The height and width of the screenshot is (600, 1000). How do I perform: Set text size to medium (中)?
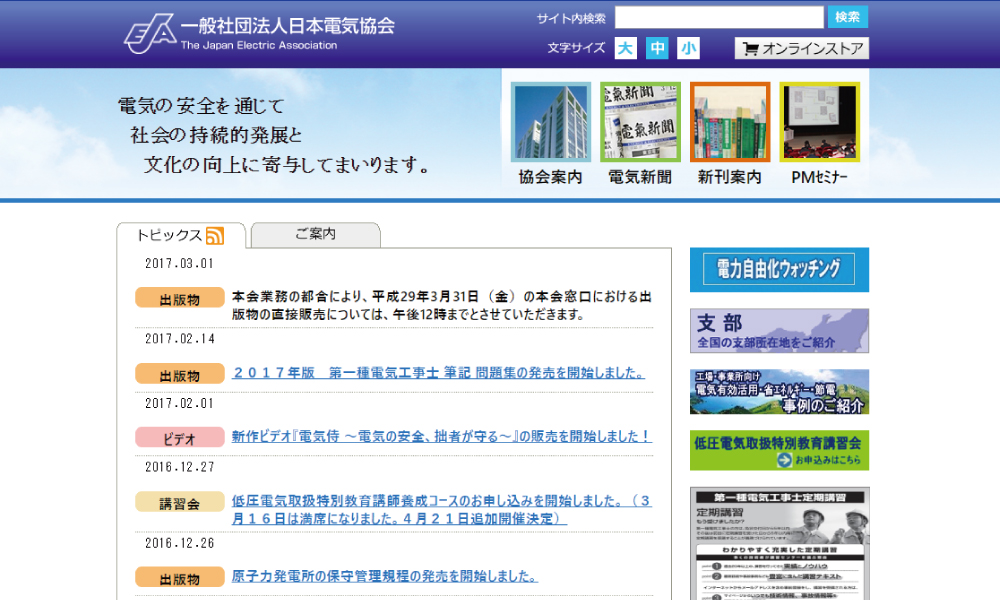tap(657, 48)
